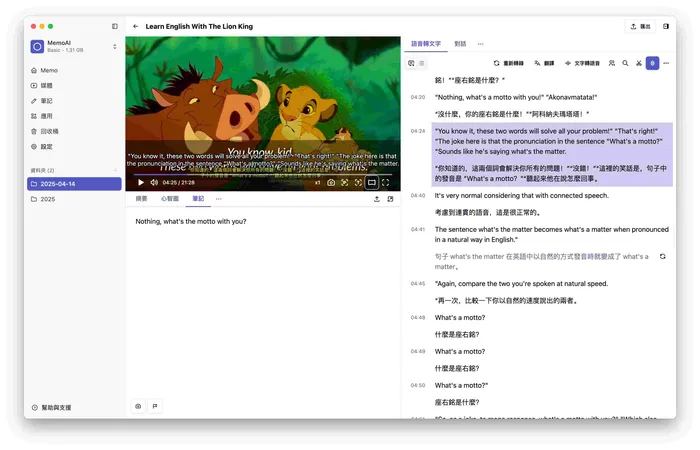Play the Lion King video

pyautogui.click(x=141, y=183)
